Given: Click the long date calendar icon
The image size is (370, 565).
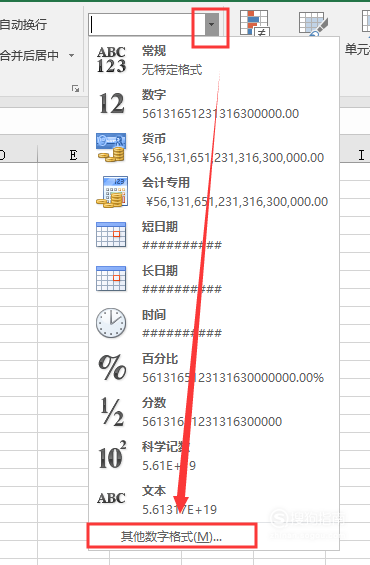Looking at the screenshot, I should [x=111, y=279].
